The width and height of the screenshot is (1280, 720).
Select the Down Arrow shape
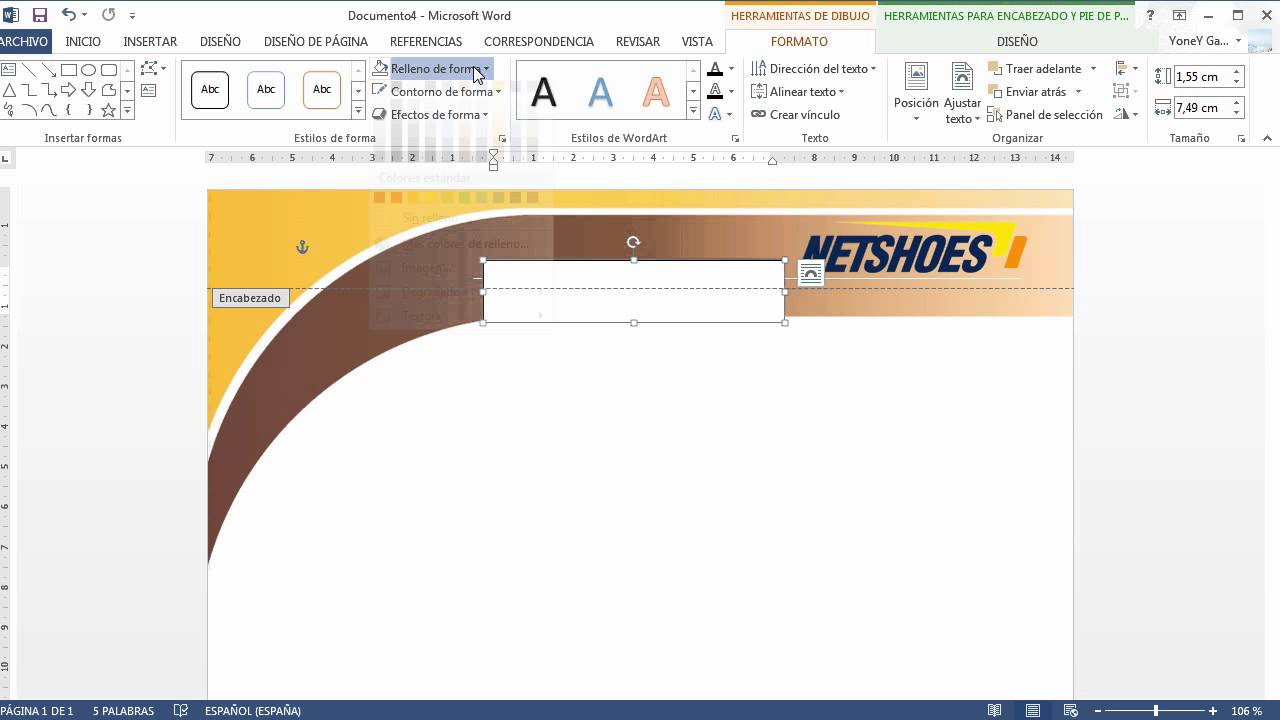tap(89, 90)
